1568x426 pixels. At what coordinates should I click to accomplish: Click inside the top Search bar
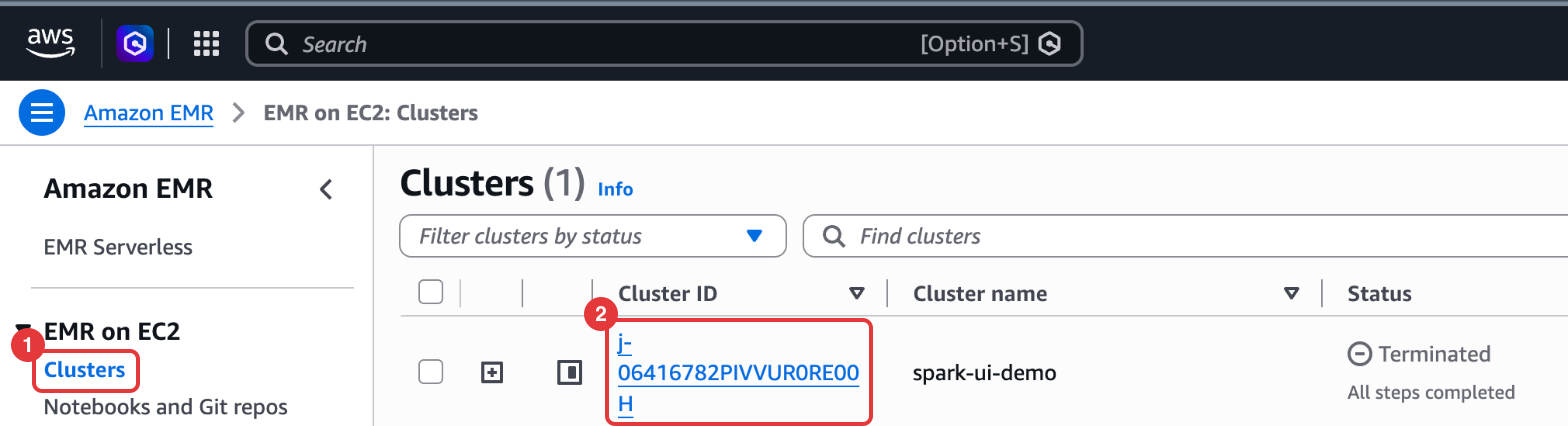664,44
